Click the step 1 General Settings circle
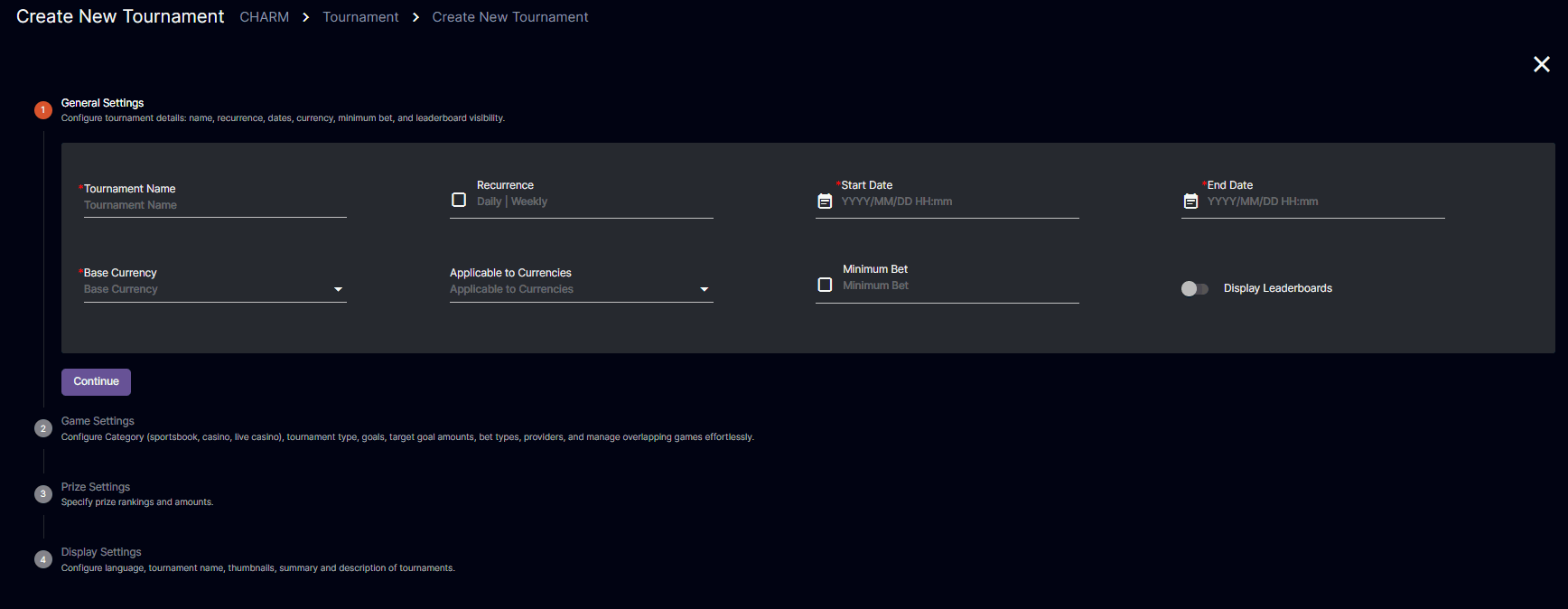1568x609 pixels. click(x=43, y=110)
